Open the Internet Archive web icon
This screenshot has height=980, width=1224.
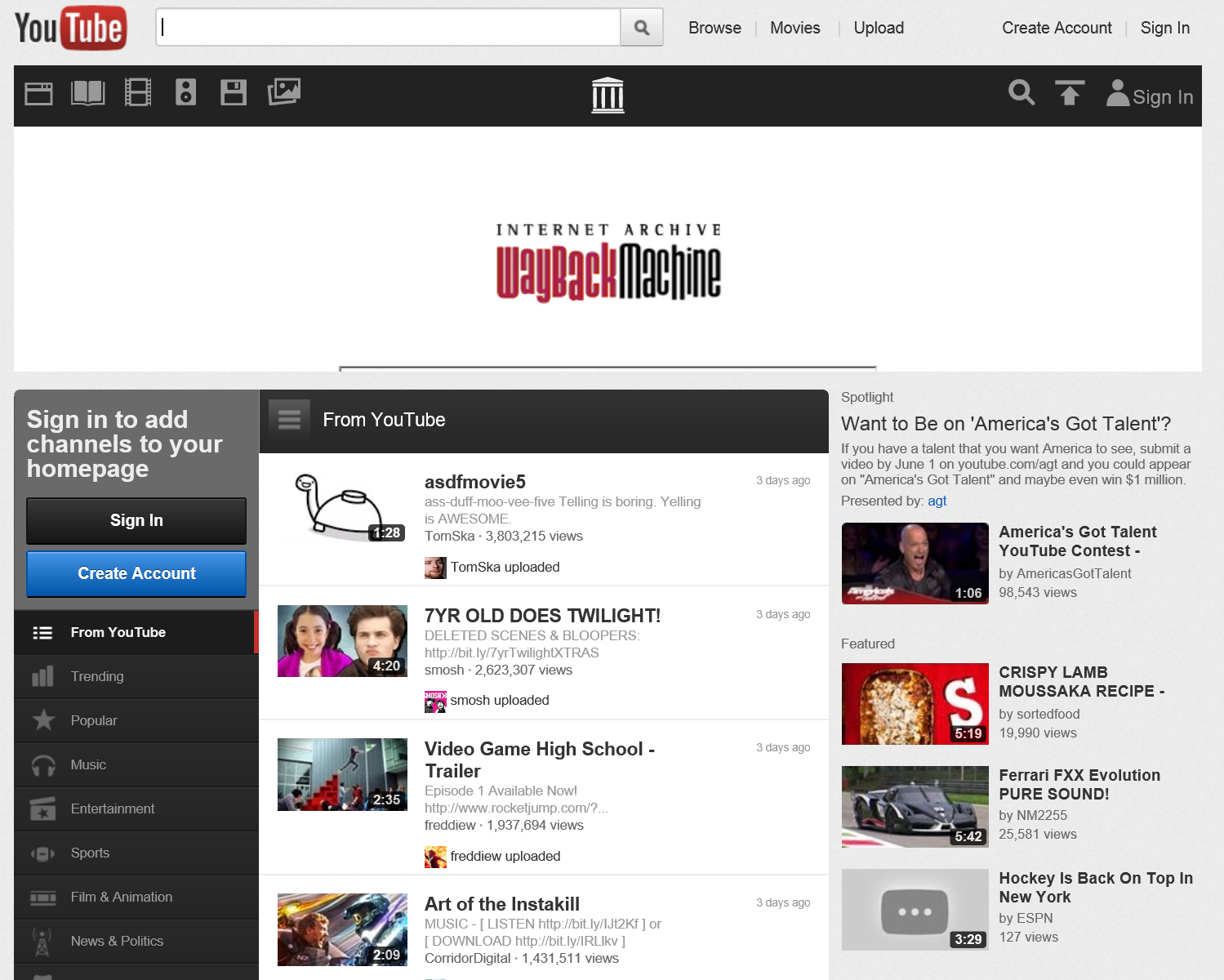coord(38,94)
